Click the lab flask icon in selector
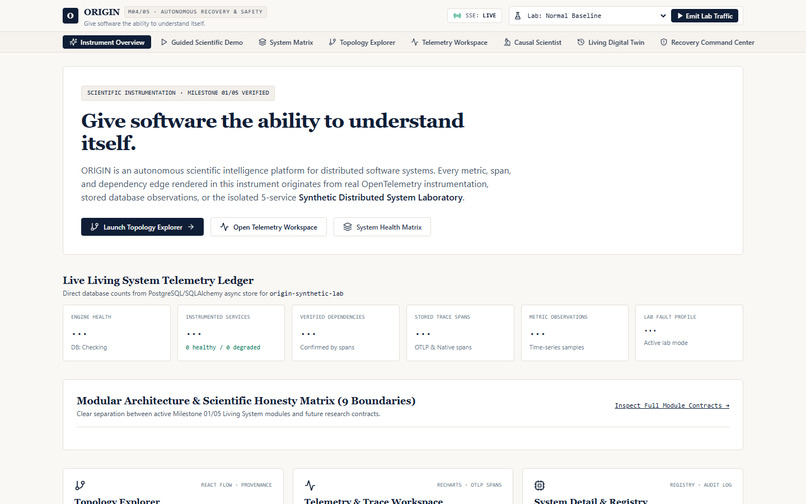The image size is (806, 504). 518,16
